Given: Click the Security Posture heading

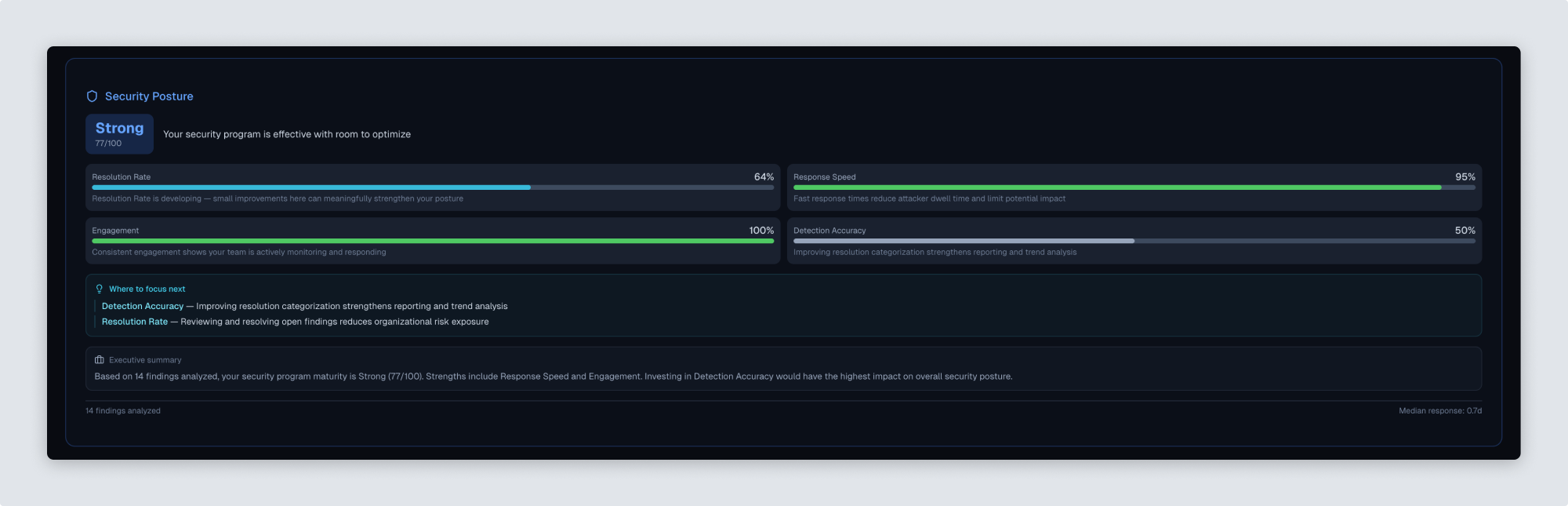Looking at the screenshot, I should (149, 96).
